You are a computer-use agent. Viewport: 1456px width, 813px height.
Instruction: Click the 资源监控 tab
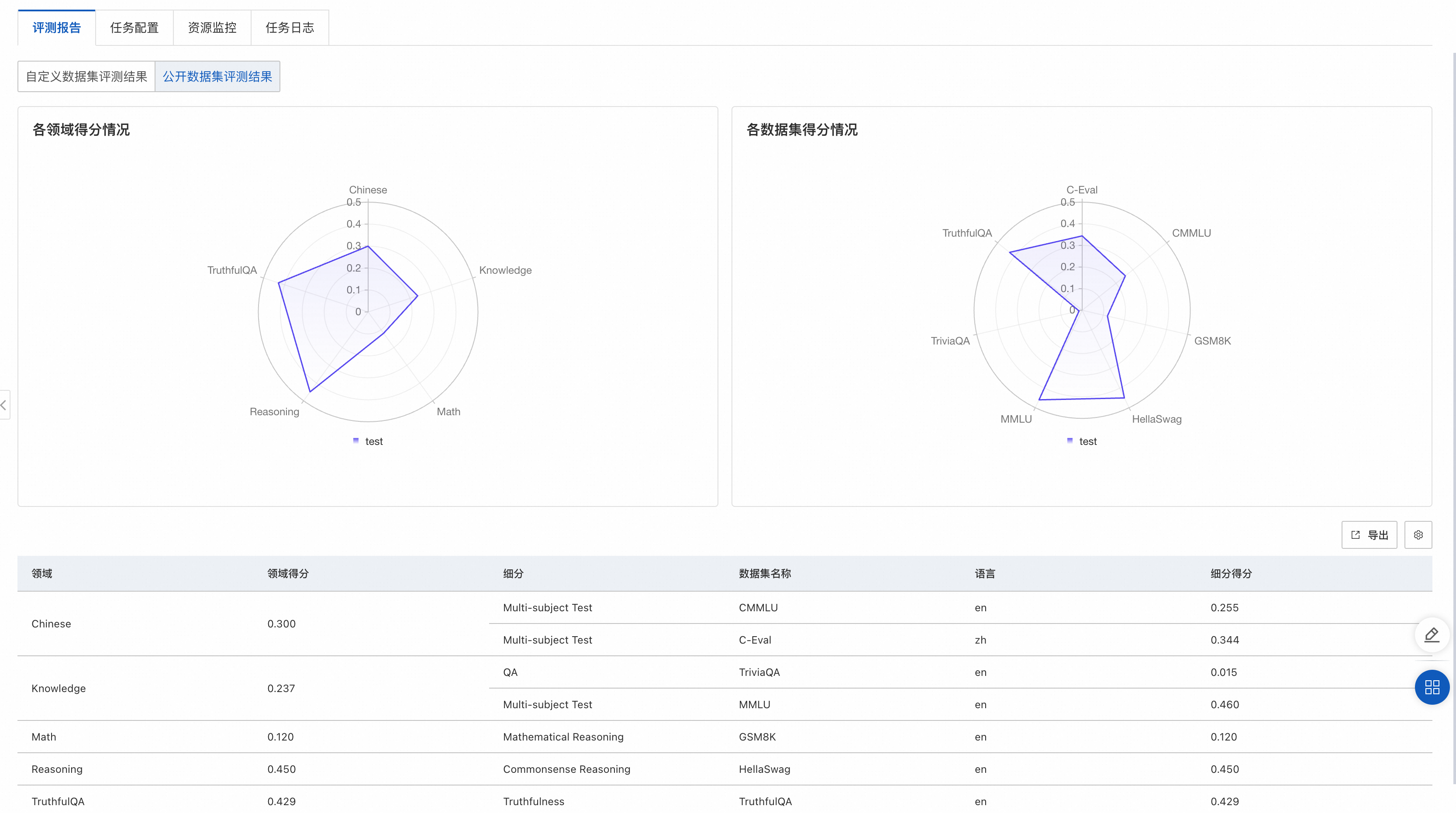tap(211, 27)
